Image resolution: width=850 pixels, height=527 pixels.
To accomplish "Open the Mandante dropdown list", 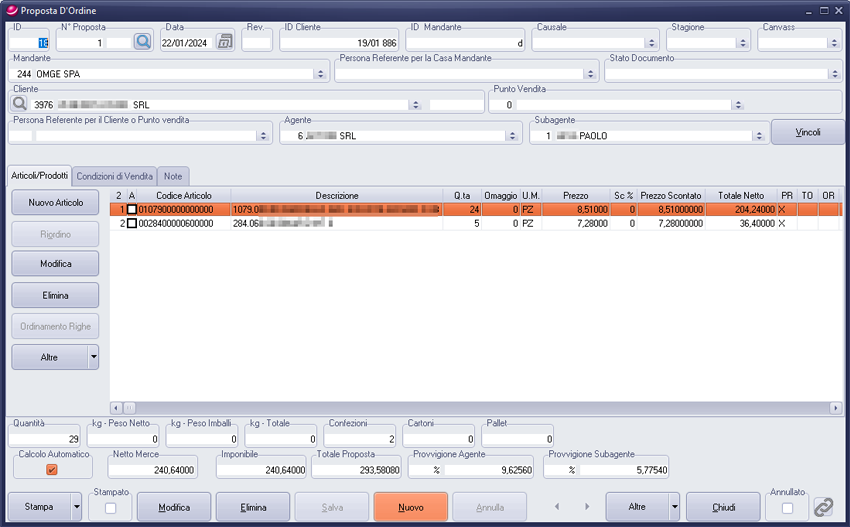I will tap(320, 74).
